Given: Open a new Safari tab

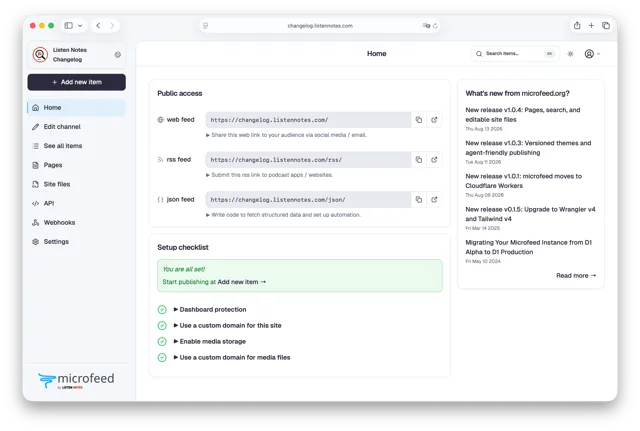Looking at the screenshot, I should pos(591,25).
